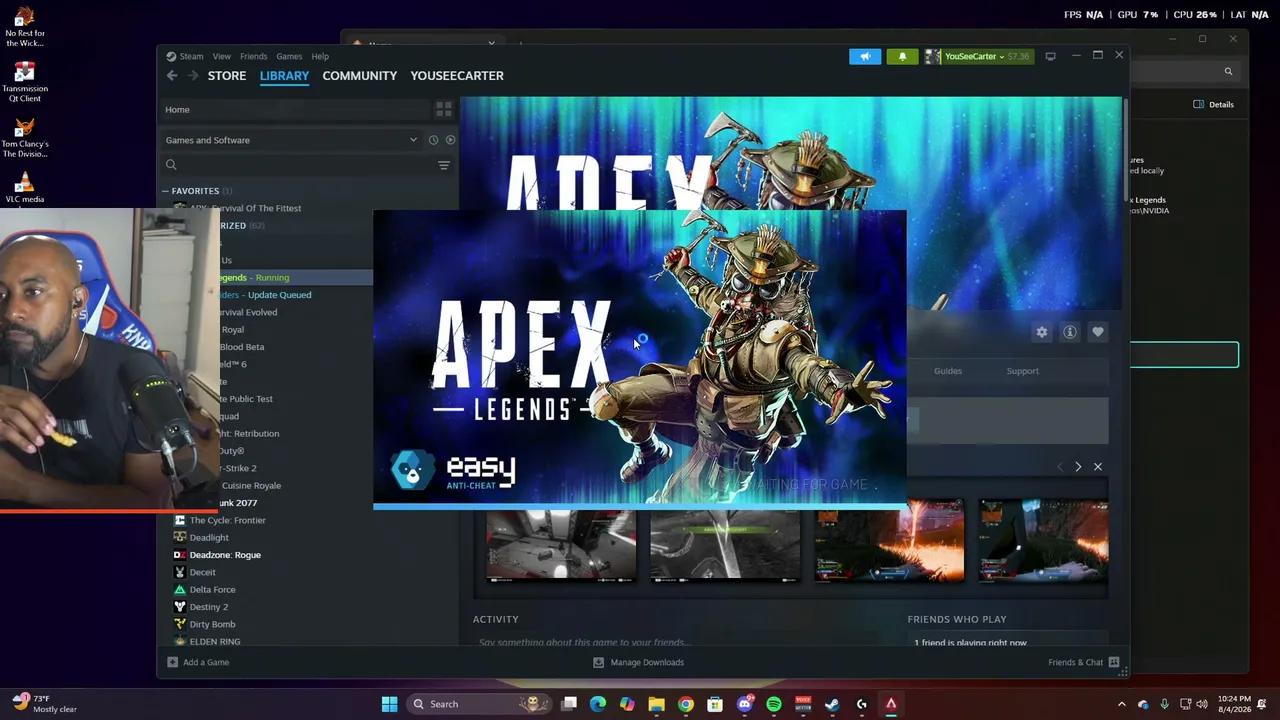Image resolution: width=1280 pixels, height=720 pixels.
Task: Open Transmission Qt Client desktop shortcut
Action: (x=24, y=82)
